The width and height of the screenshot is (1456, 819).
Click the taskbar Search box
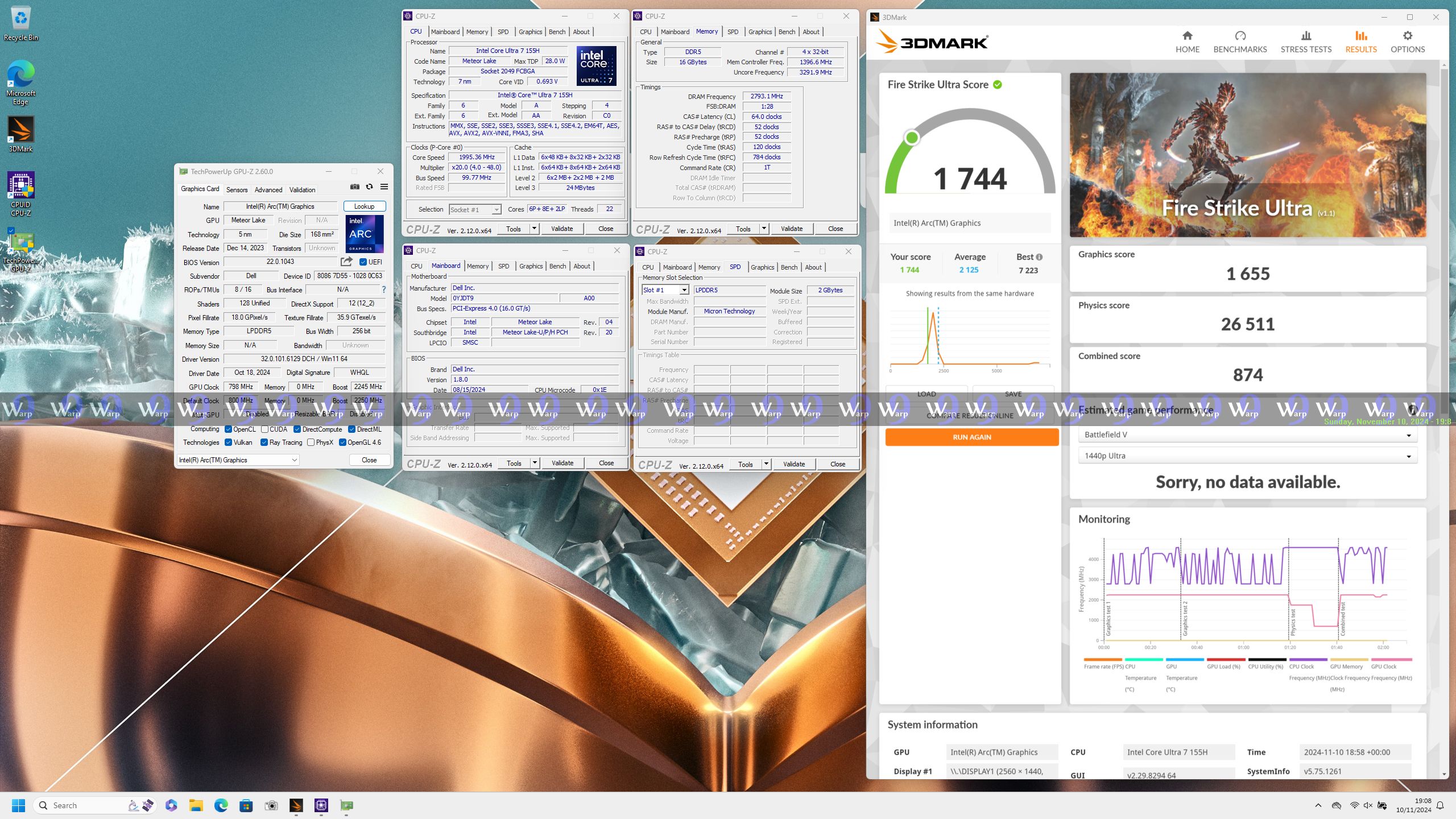[x=94, y=805]
